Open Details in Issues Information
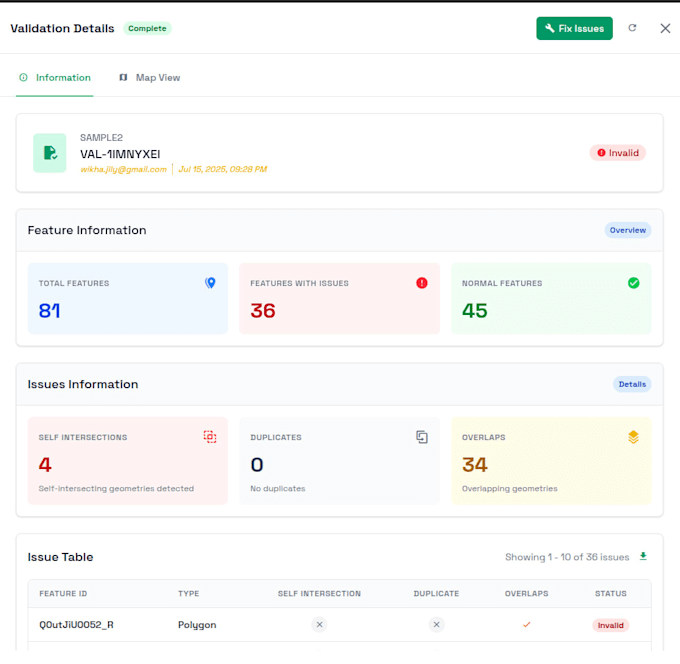 click(632, 384)
